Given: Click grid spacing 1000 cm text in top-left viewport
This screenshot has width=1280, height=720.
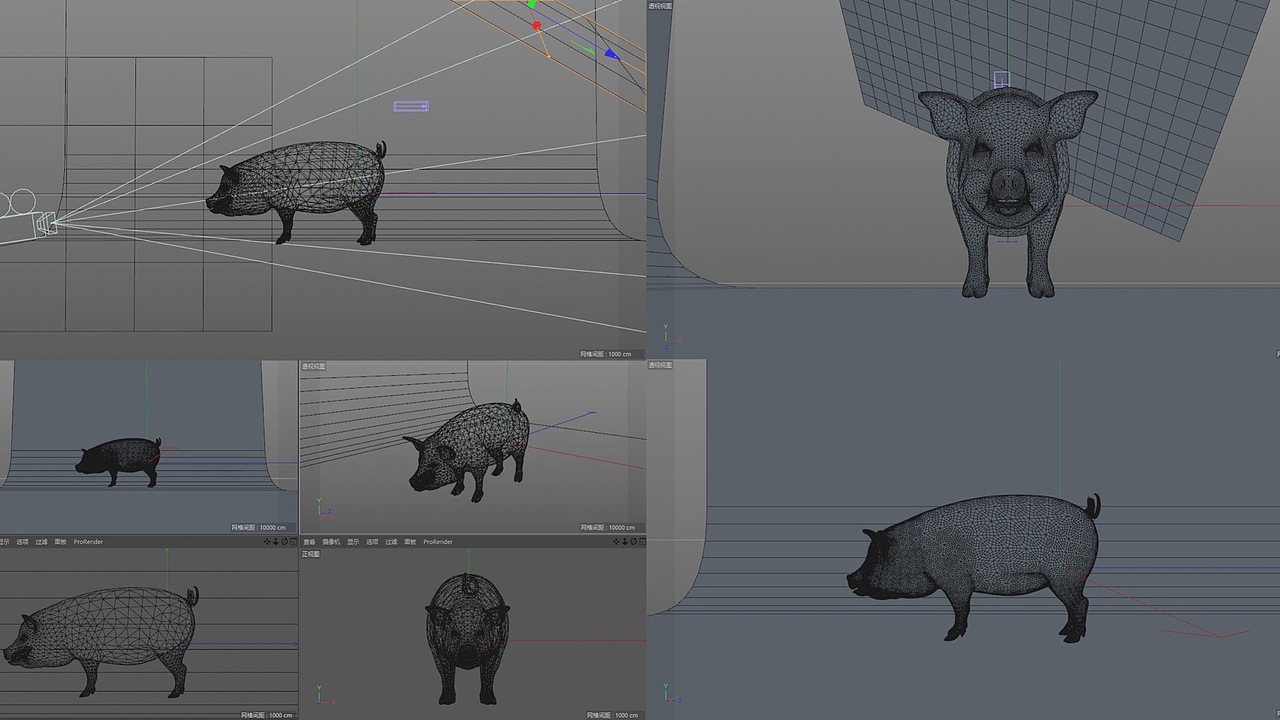Looking at the screenshot, I should click(606, 354).
